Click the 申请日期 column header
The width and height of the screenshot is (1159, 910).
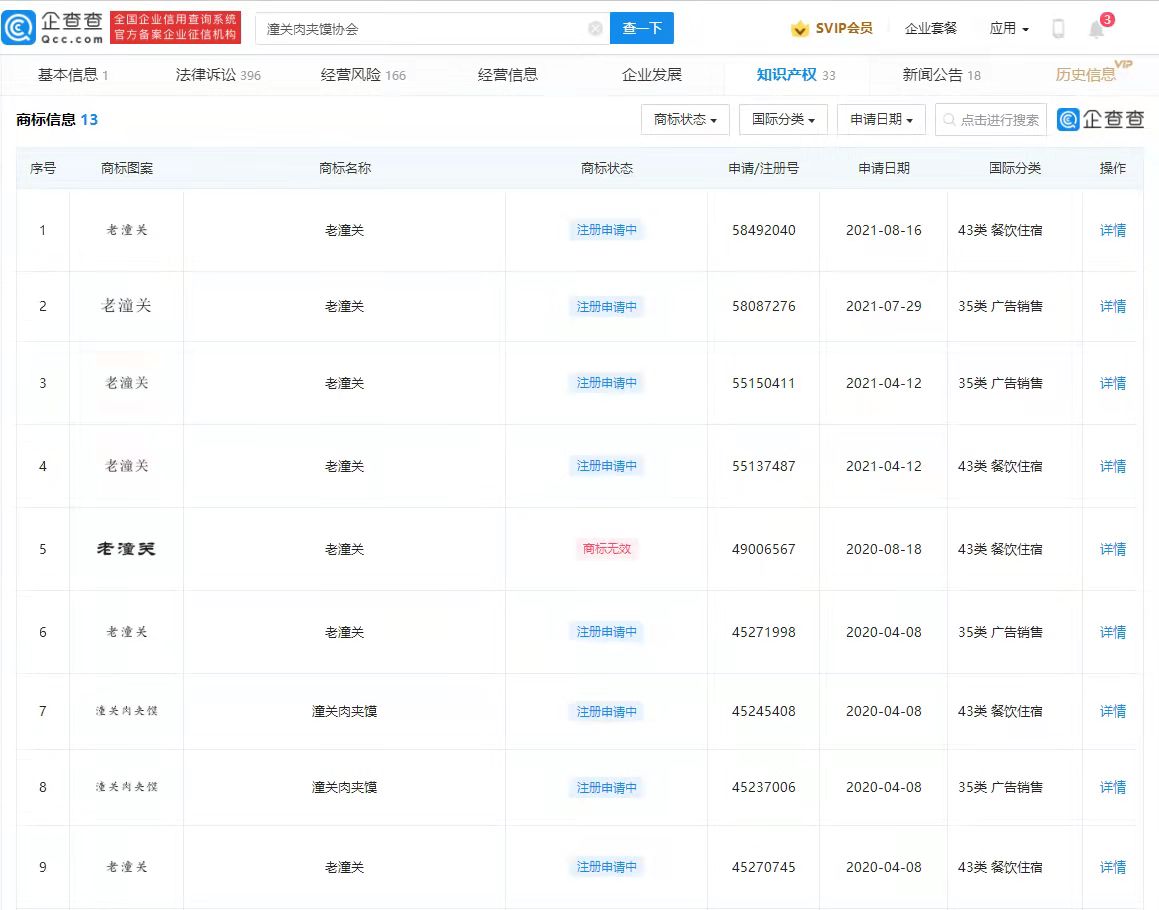click(x=884, y=168)
